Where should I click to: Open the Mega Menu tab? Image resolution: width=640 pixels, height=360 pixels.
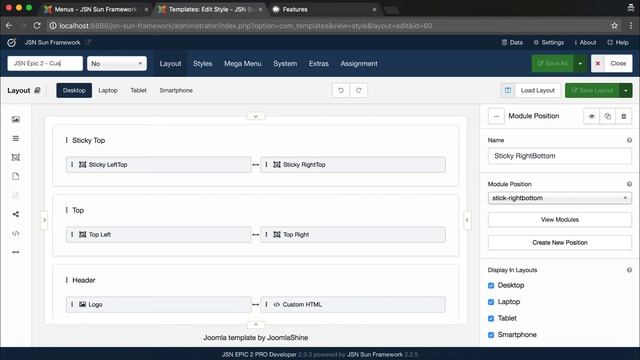(x=242, y=63)
